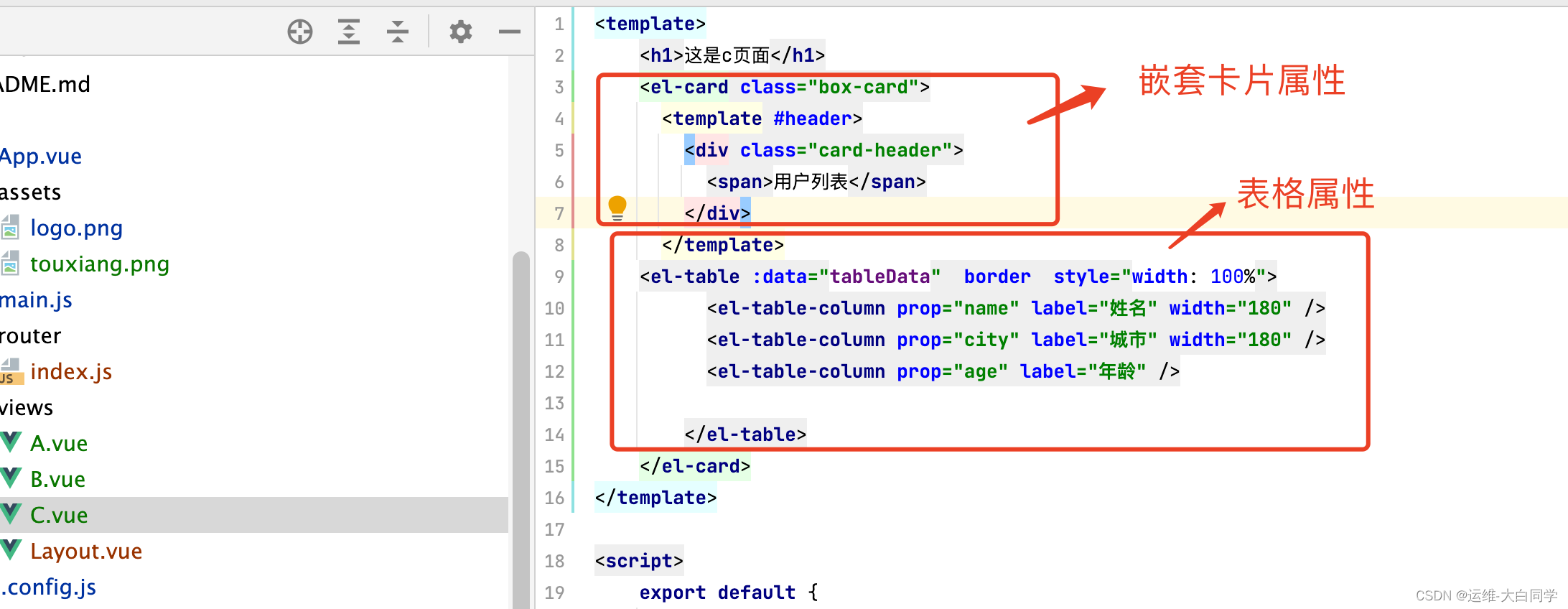Open B.vue in the views folder

pyautogui.click(x=58, y=479)
